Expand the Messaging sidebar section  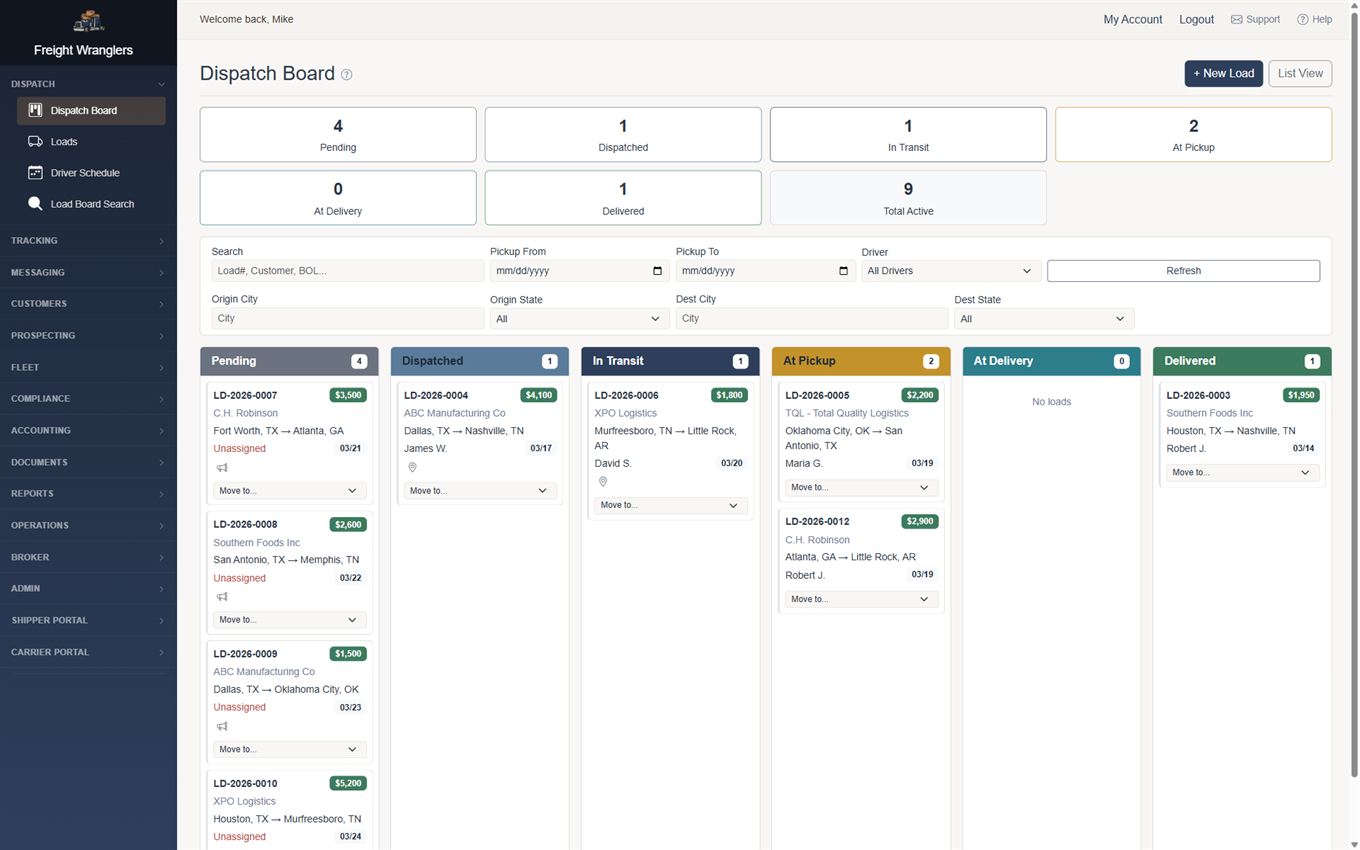tap(88, 272)
